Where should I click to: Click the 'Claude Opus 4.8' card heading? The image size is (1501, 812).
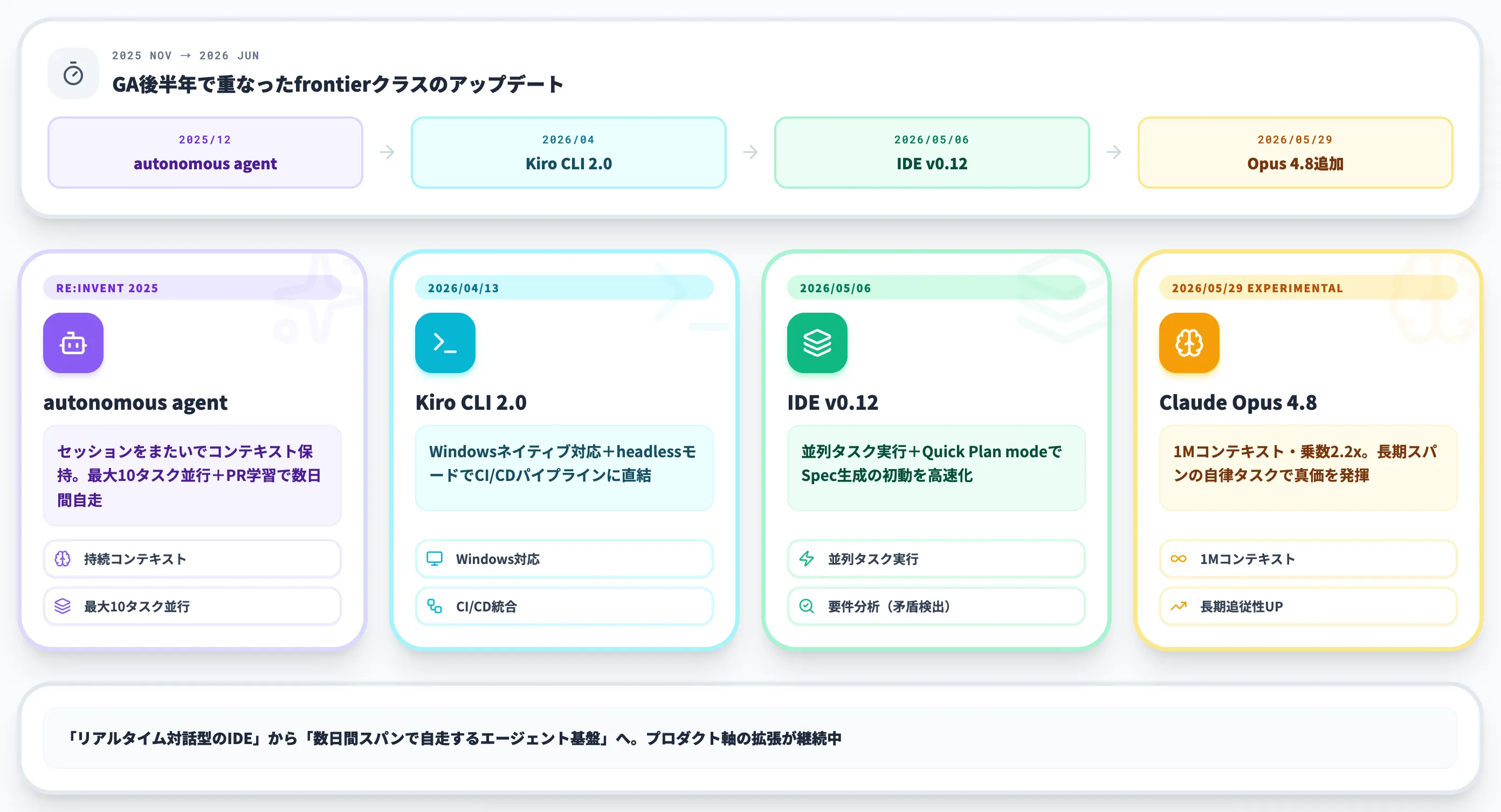point(1238,403)
